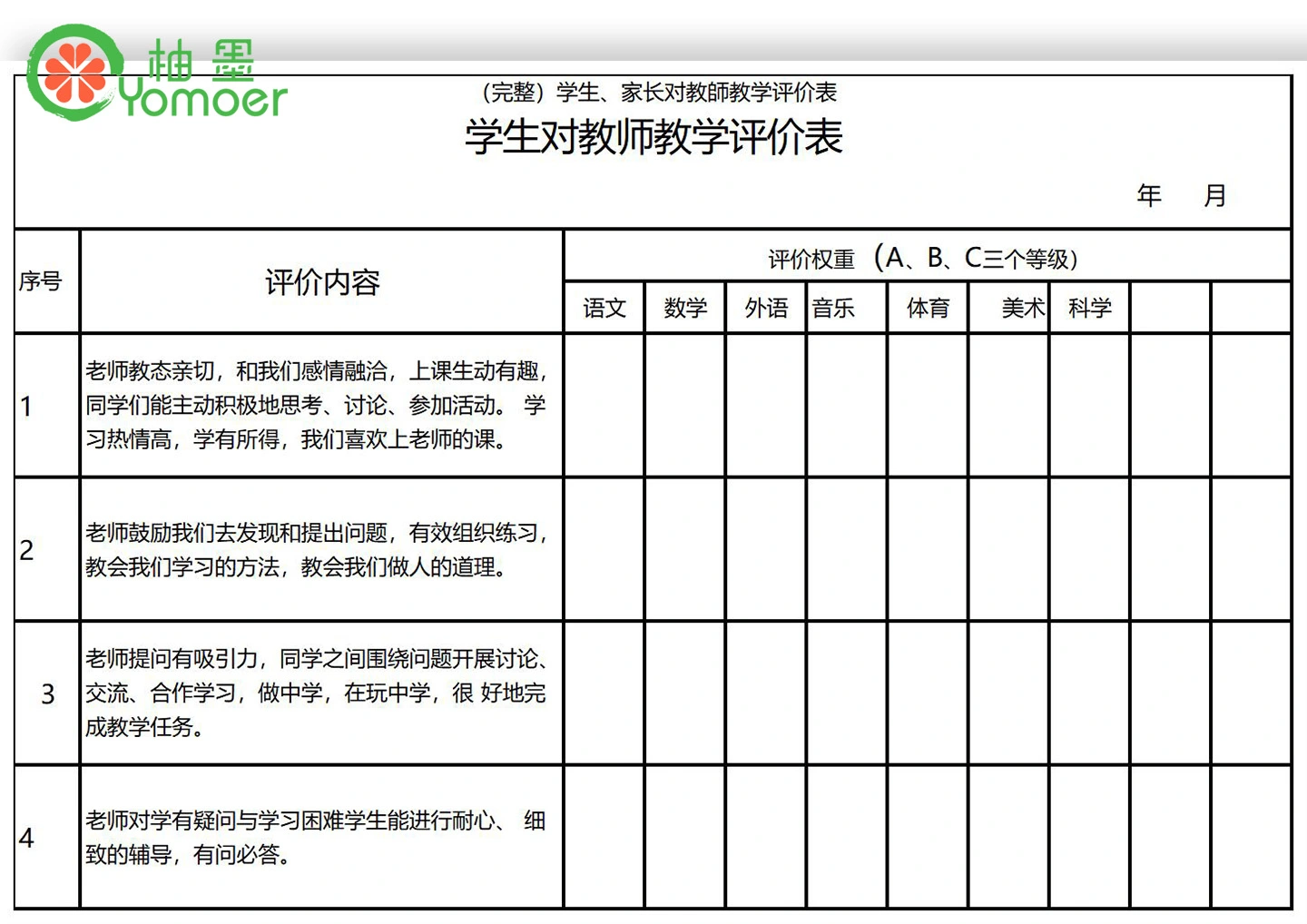The width and height of the screenshot is (1307, 924).
Task: Select the 数学 column header
Action: pos(685,309)
